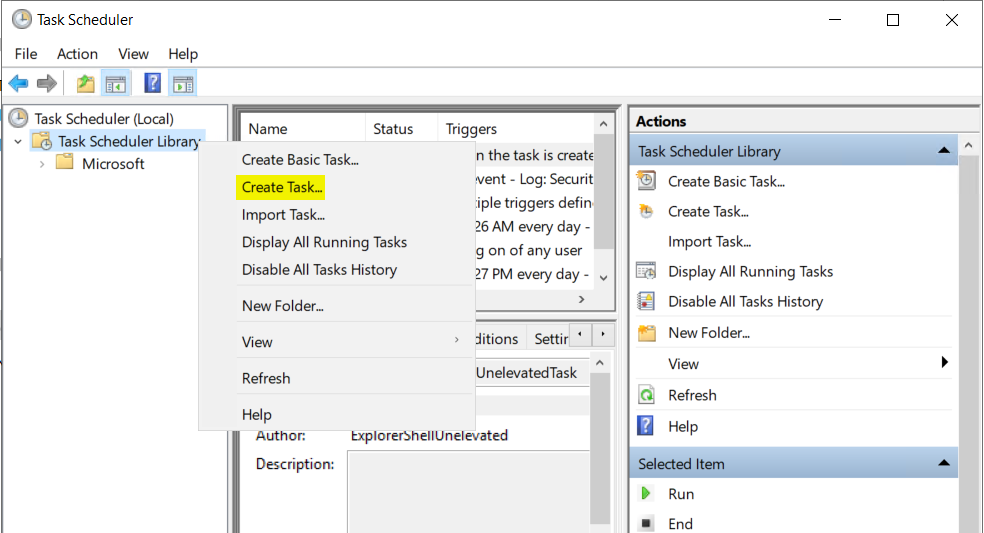Image resolution: width=984 pixels, height=533 pixels.
Task: Click the blue Back arrow in toolbar
Action: pos(19,83)
